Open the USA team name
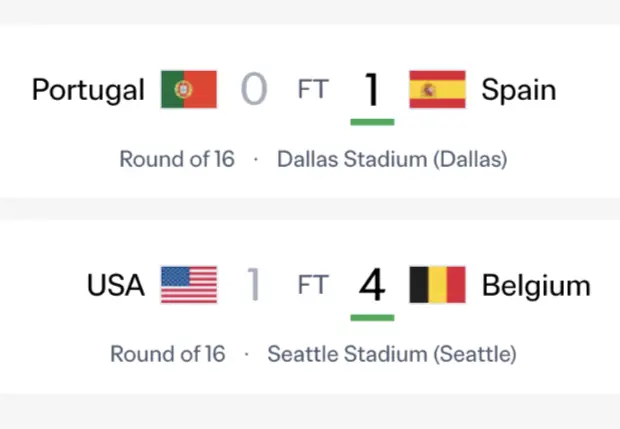 pos(115,285)
